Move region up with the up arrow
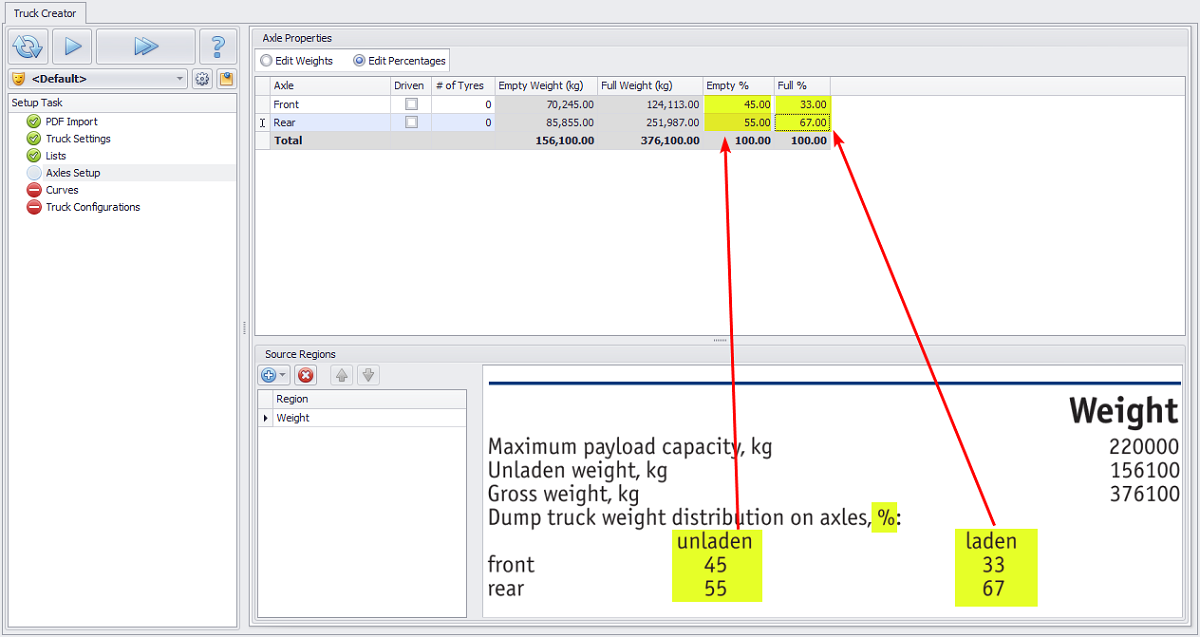Screen dimensions: 1200x637 (x=342, y=375)
